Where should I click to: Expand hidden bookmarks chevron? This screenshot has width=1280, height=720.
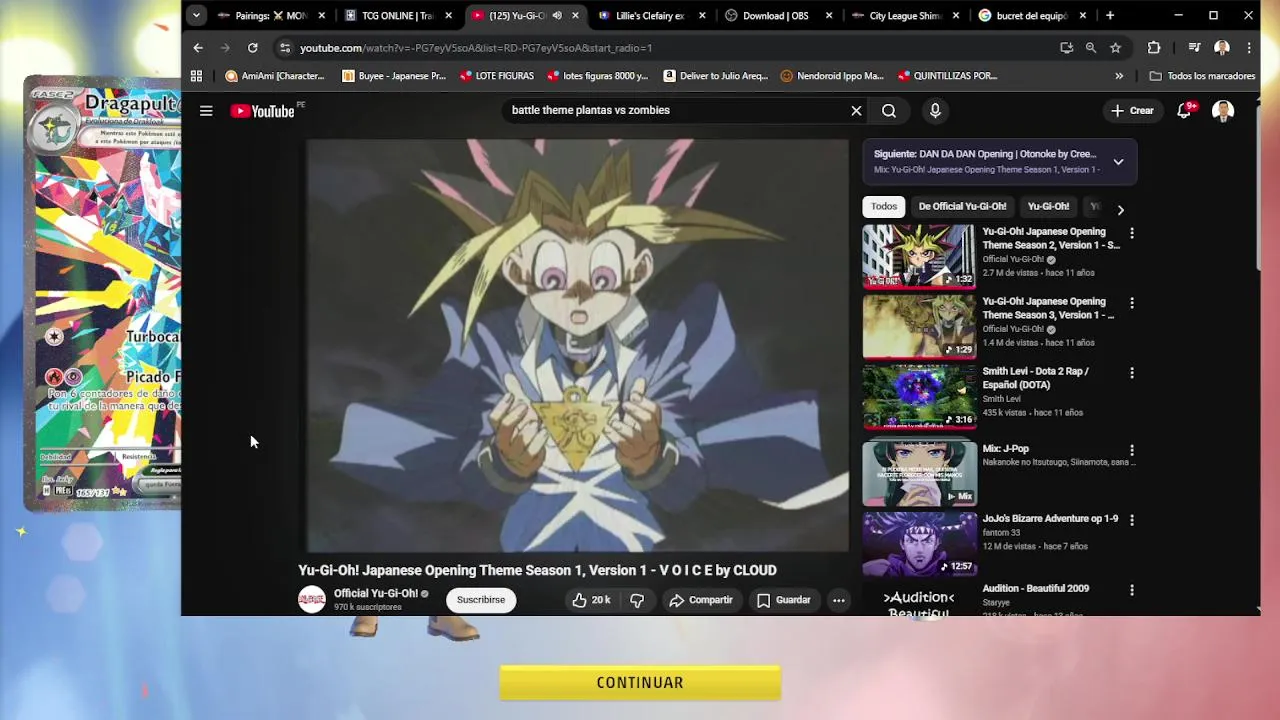tap(1119, 76)
